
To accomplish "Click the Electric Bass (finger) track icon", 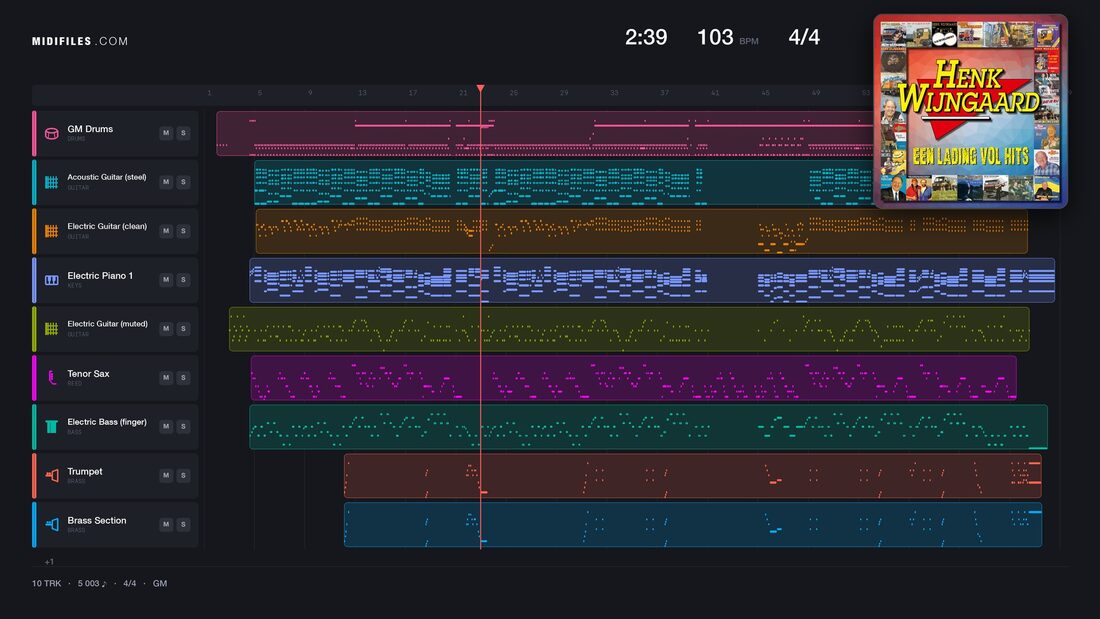I will point(51,427).
